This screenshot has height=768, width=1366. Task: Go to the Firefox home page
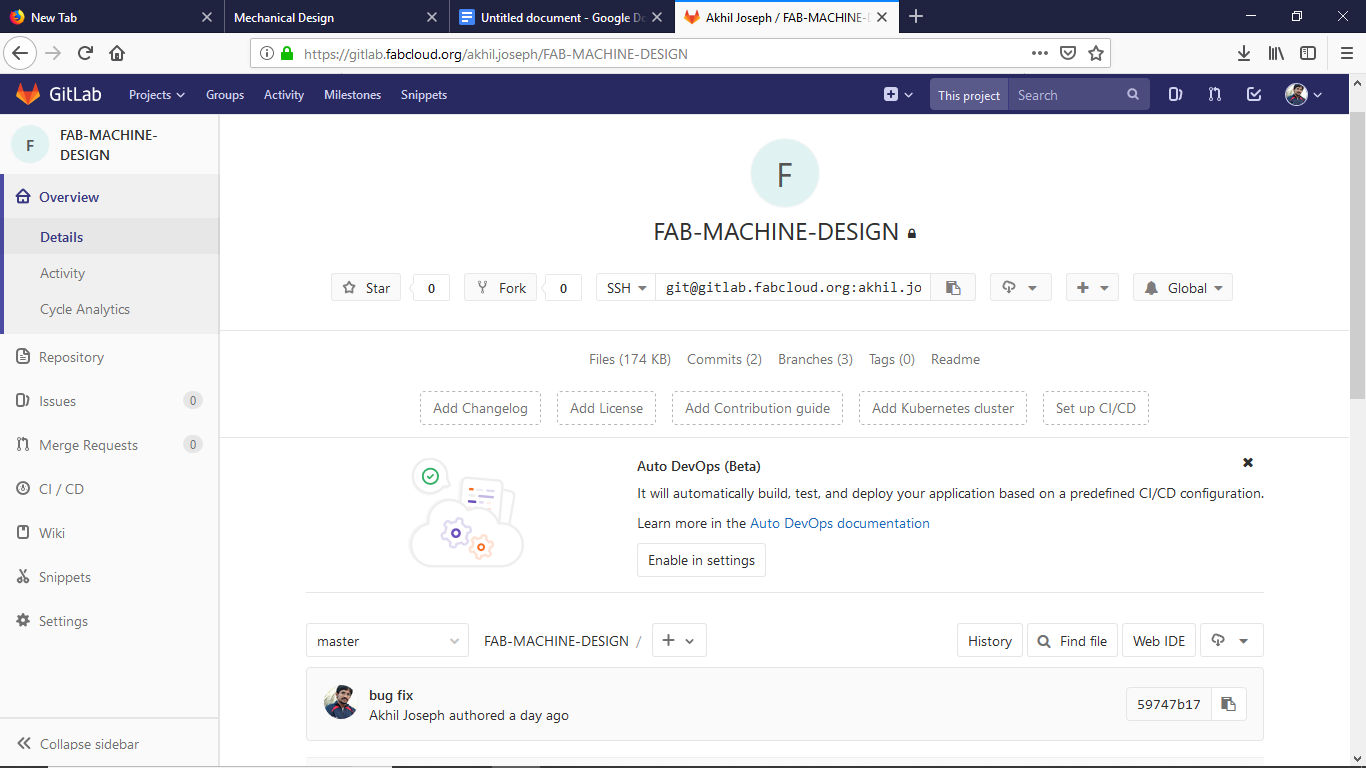[x=117, y=53]
